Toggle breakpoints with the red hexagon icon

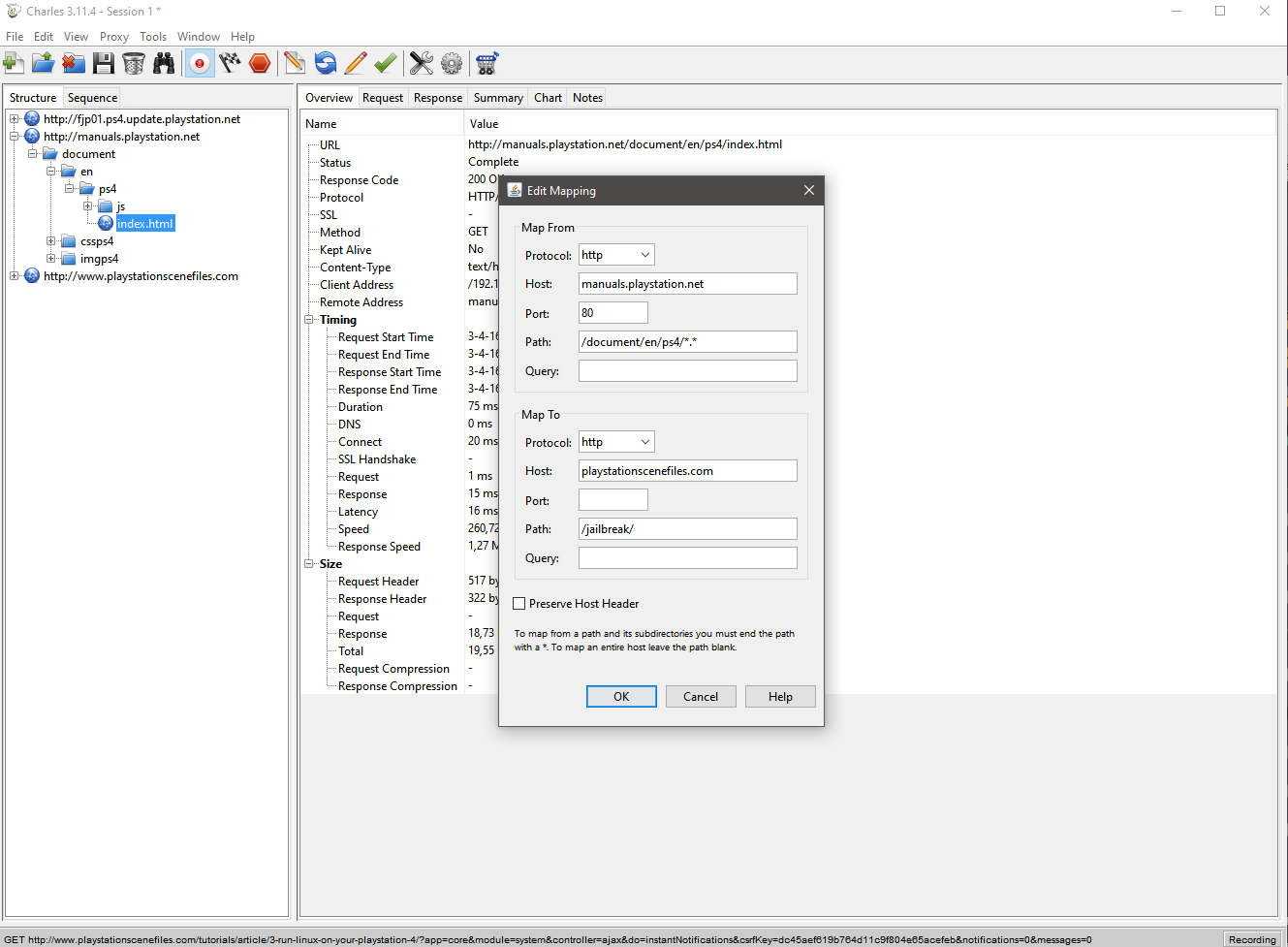[x=260, y=64]
